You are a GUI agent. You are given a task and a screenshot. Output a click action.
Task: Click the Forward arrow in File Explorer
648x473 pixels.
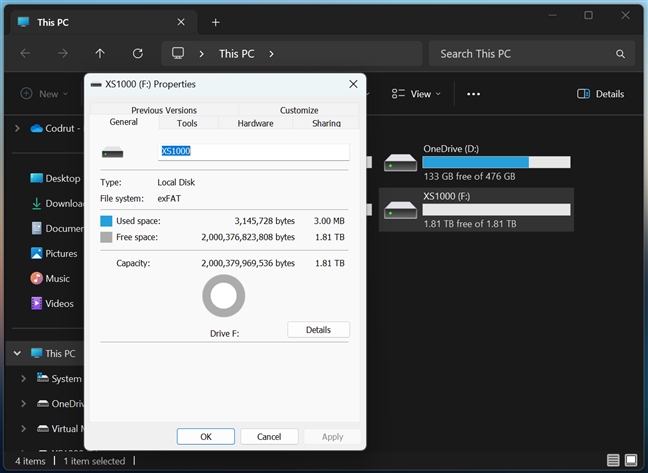click(x=63, y=53)
